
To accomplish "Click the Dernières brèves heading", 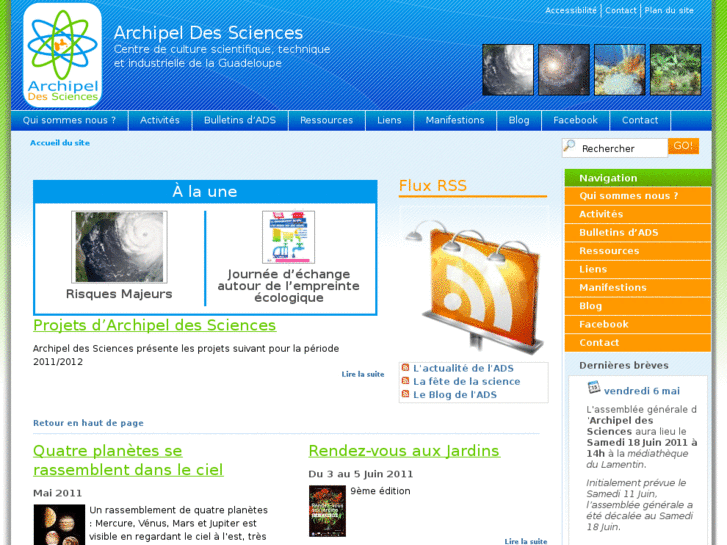I will tap(624, 365).
